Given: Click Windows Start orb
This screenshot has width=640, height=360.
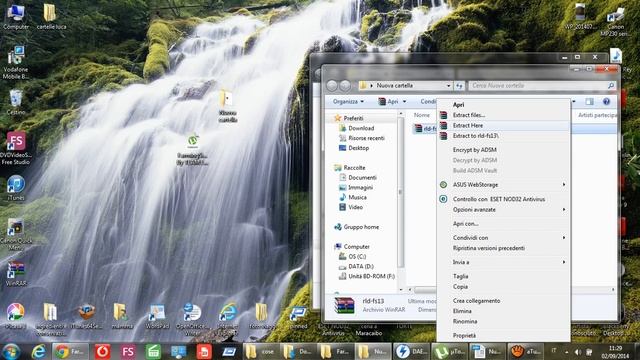Looking at the screenshot, I should [11, 351].
